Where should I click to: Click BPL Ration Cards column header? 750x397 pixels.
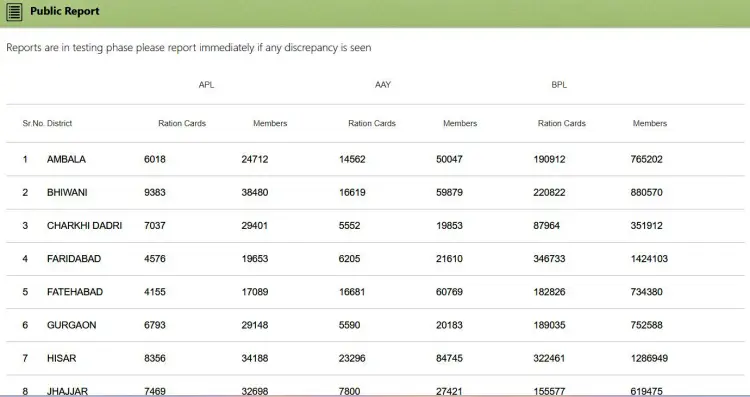562,123
